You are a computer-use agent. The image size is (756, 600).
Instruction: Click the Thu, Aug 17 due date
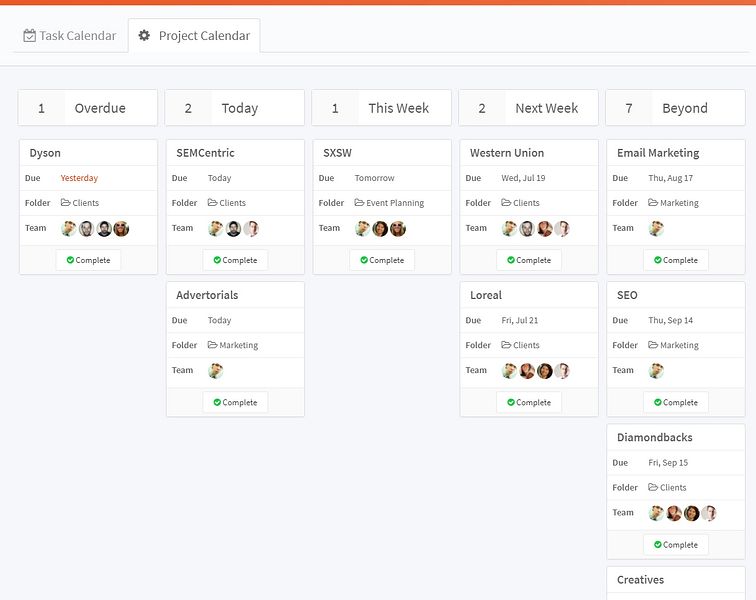(x=671, y=178)
